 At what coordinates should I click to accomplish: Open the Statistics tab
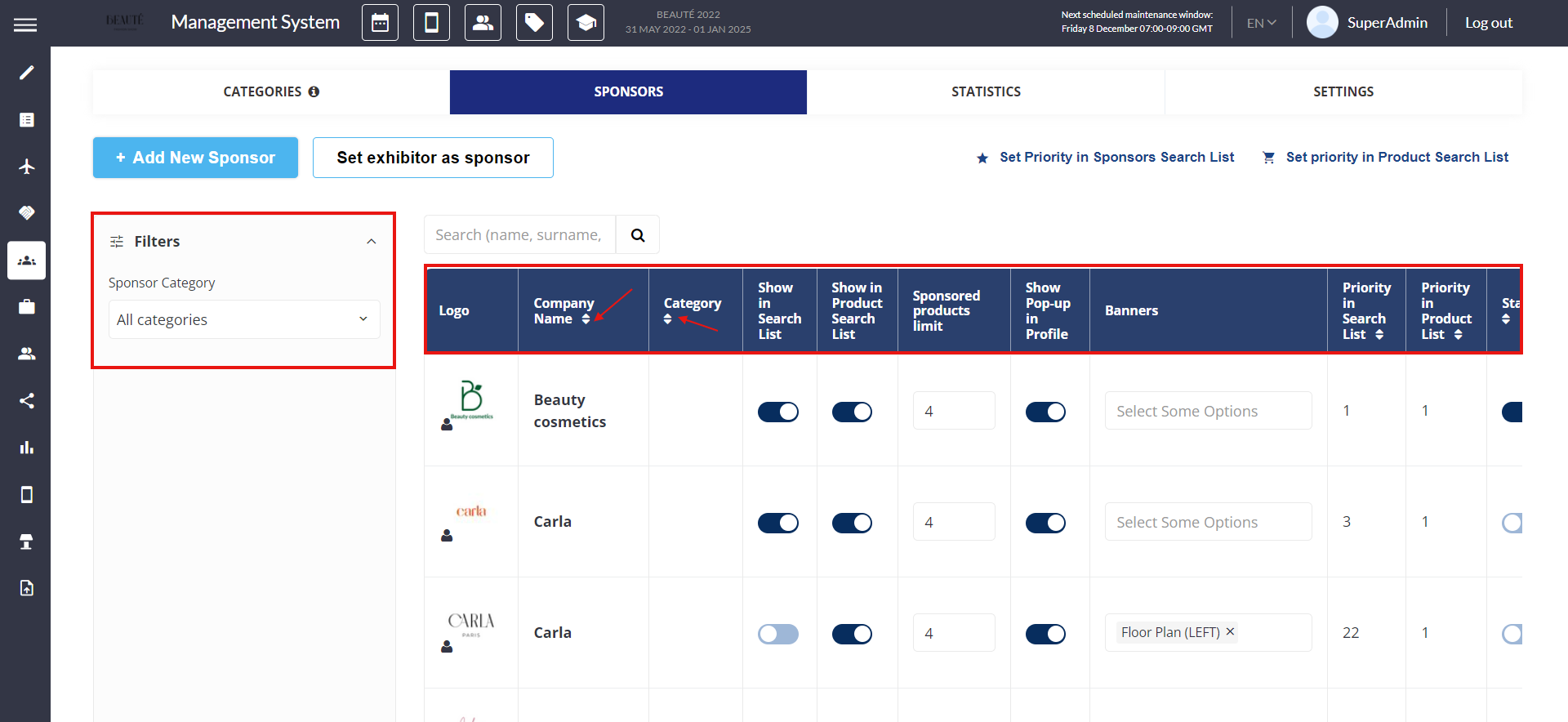[x=986, y=91]
